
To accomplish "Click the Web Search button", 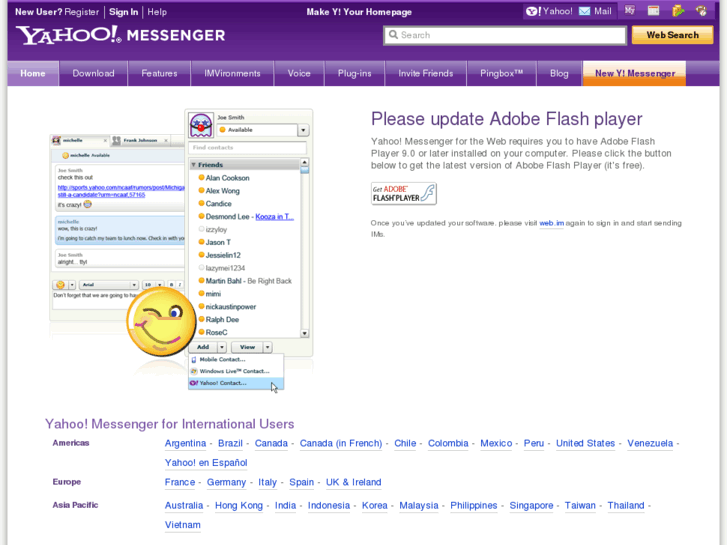I will pos(672,35).
